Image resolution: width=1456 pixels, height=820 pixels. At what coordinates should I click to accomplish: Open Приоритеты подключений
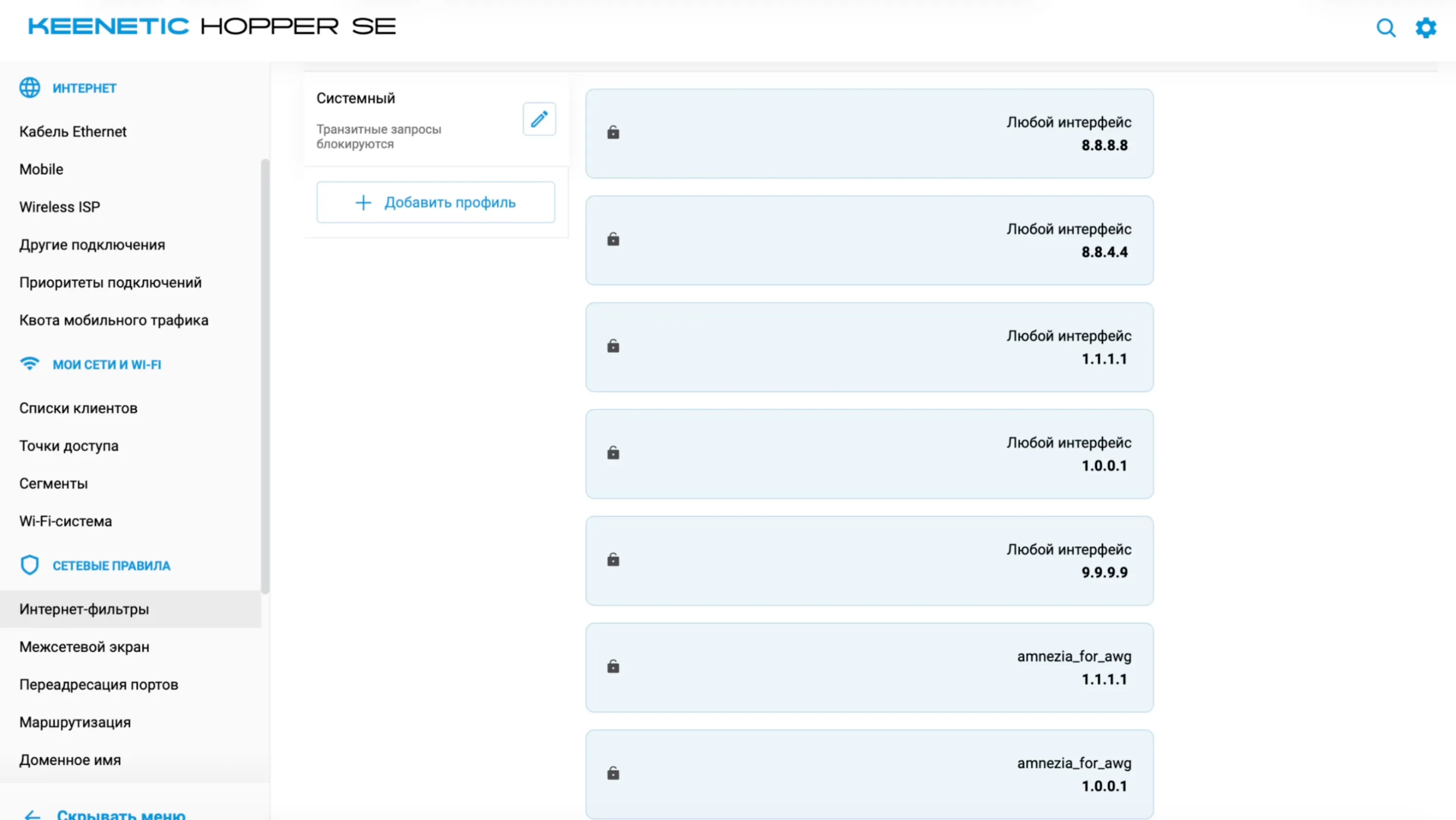[x=110, y=283]
